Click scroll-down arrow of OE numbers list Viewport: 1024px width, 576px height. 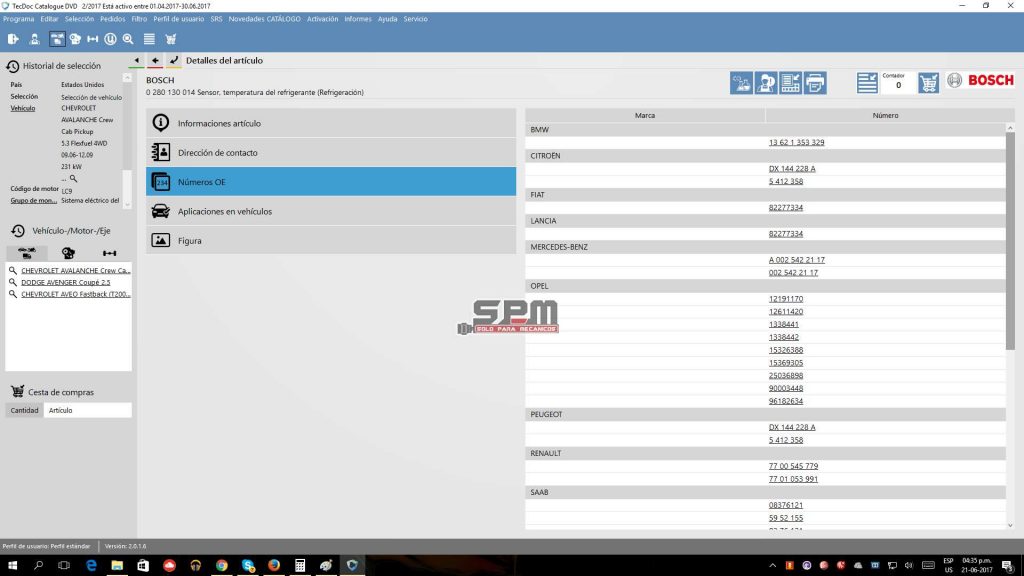coord(1010,525)
